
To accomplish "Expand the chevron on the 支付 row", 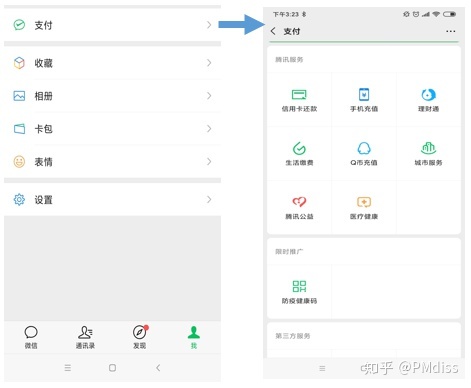I will [209, 25].
